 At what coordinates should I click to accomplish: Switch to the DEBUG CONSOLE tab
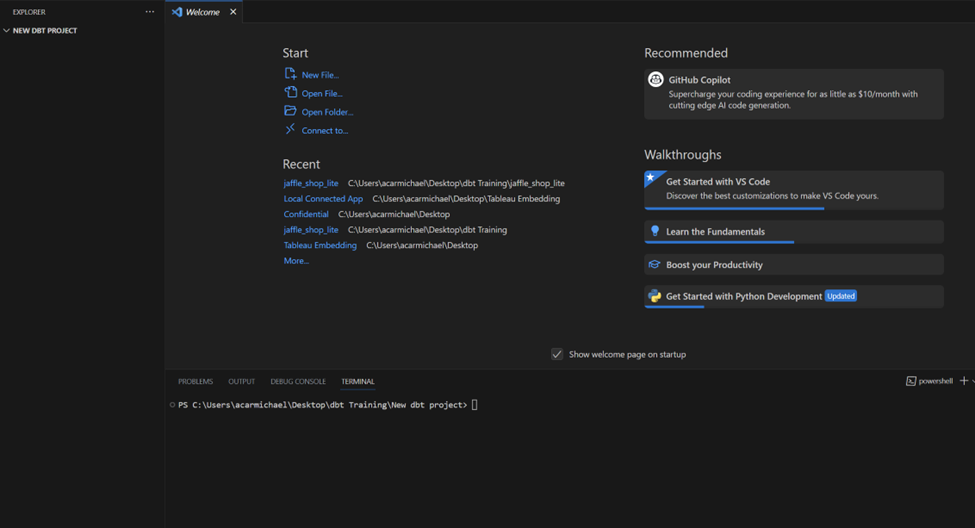pyautogui.click(x=298, y=381)
